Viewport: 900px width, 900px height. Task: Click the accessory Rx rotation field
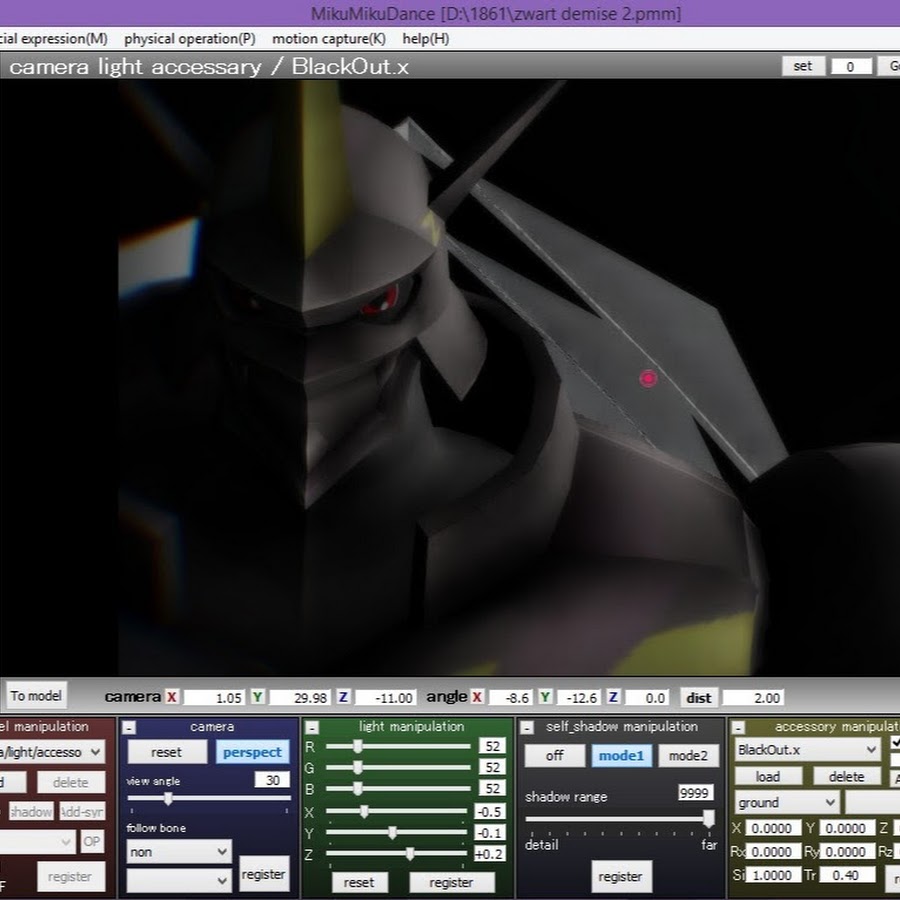tap(773, 851)
